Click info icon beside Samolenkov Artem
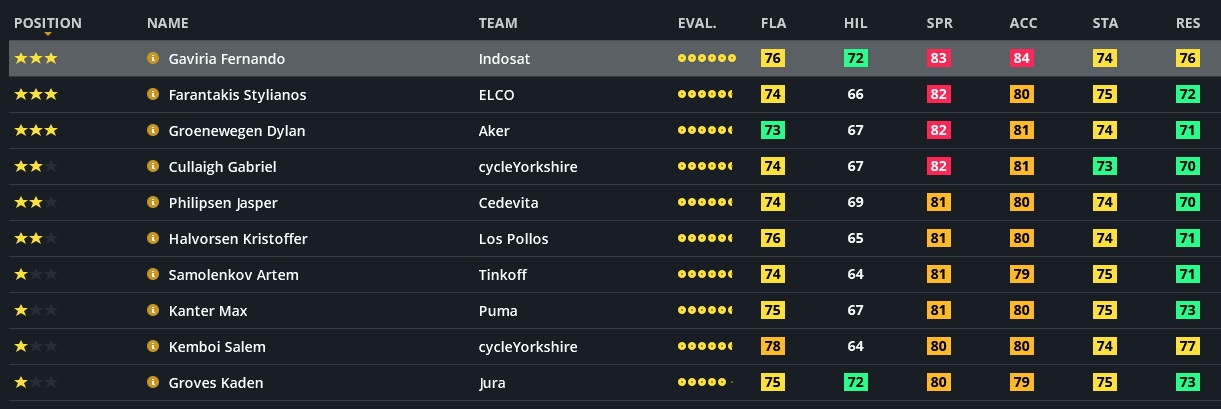The image size is (1221, 409). 153,275
